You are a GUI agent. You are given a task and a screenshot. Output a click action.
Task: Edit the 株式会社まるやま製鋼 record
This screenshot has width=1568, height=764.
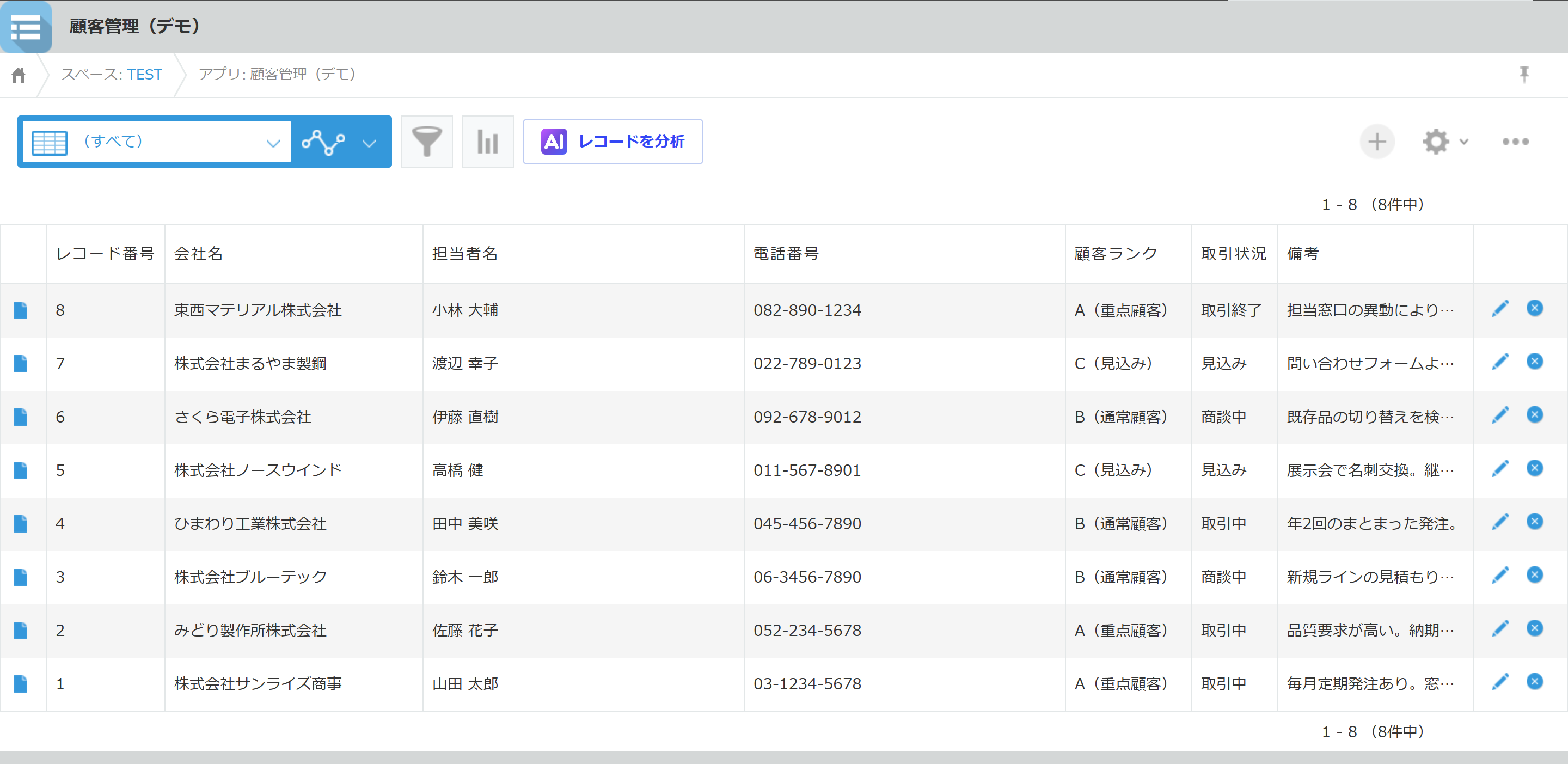click(x=1500, y=362)
